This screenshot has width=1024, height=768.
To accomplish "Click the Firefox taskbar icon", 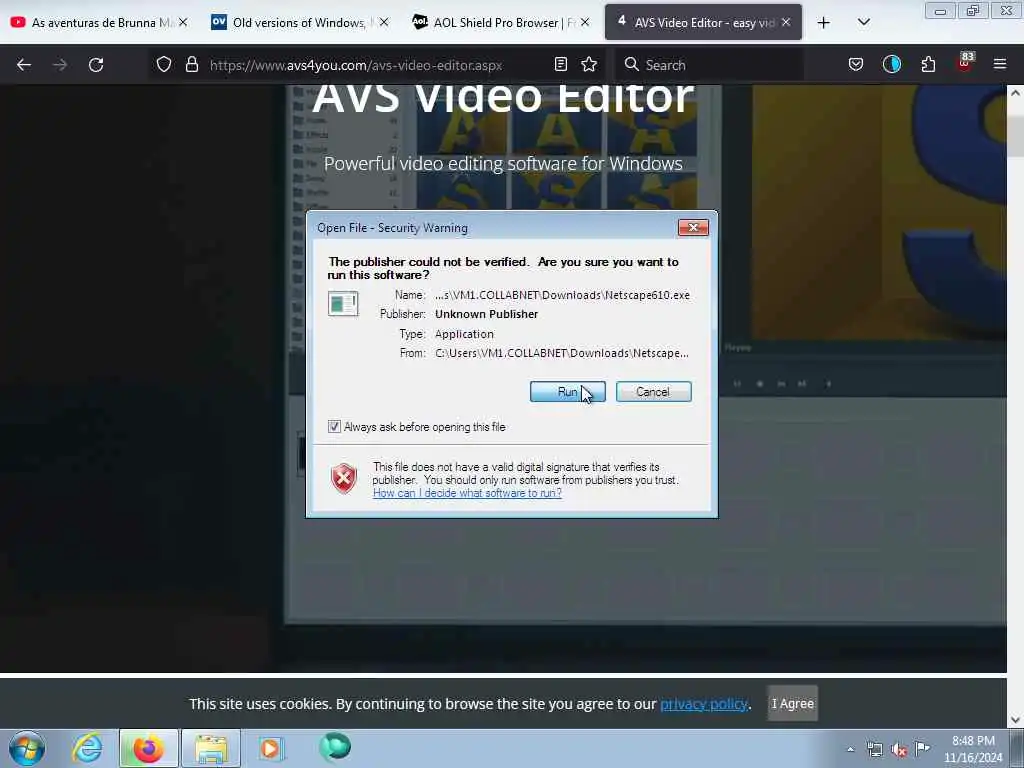I will click(x=148, y=748).
